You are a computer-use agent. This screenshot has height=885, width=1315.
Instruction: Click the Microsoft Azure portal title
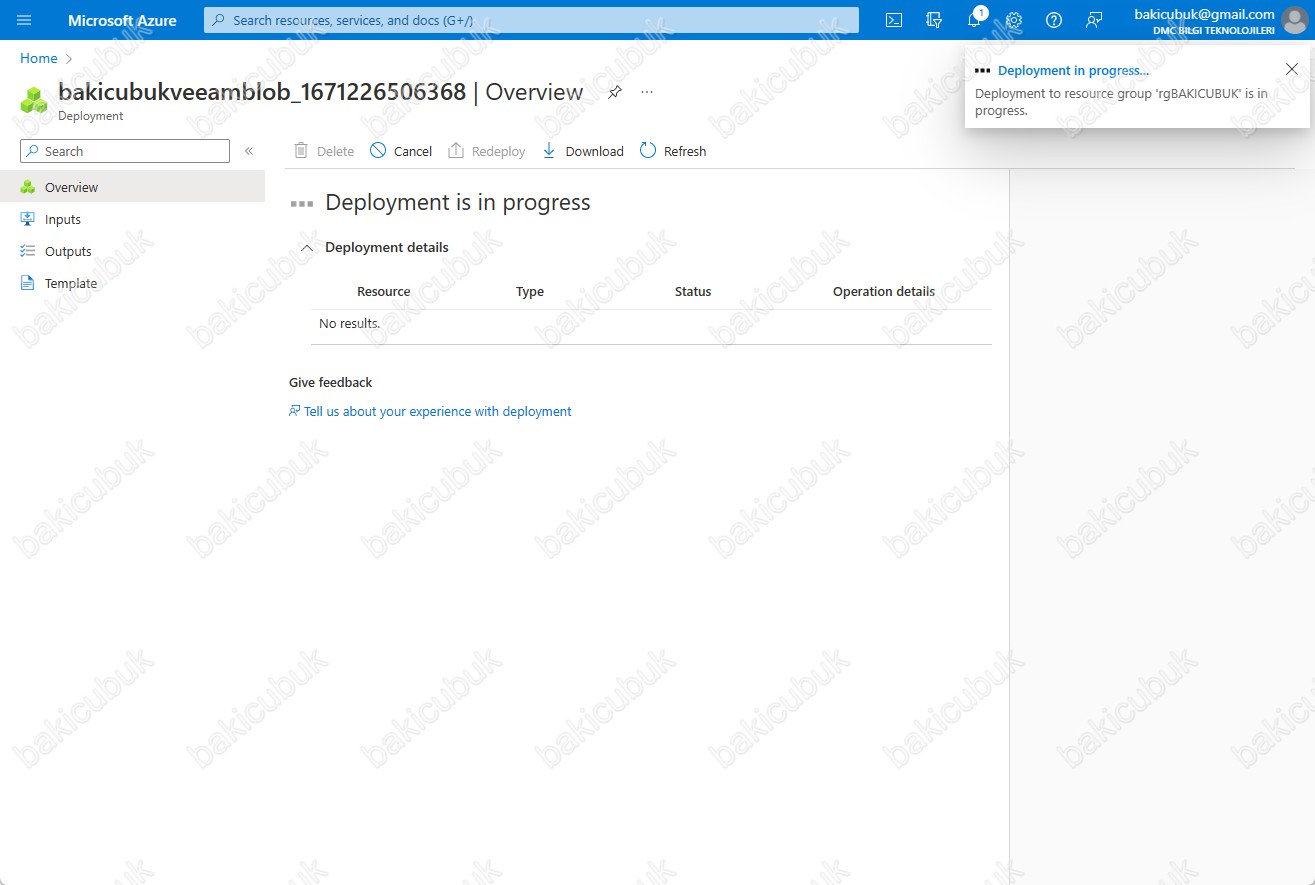[x=122, y=20]
